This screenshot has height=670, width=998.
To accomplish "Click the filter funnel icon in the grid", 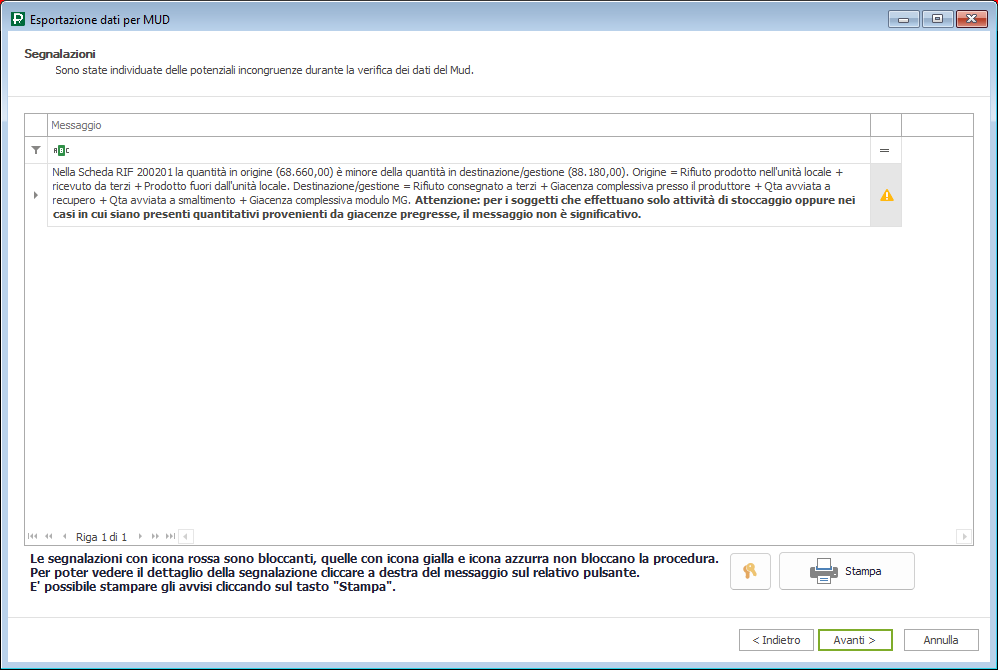I will click(36, 150).
